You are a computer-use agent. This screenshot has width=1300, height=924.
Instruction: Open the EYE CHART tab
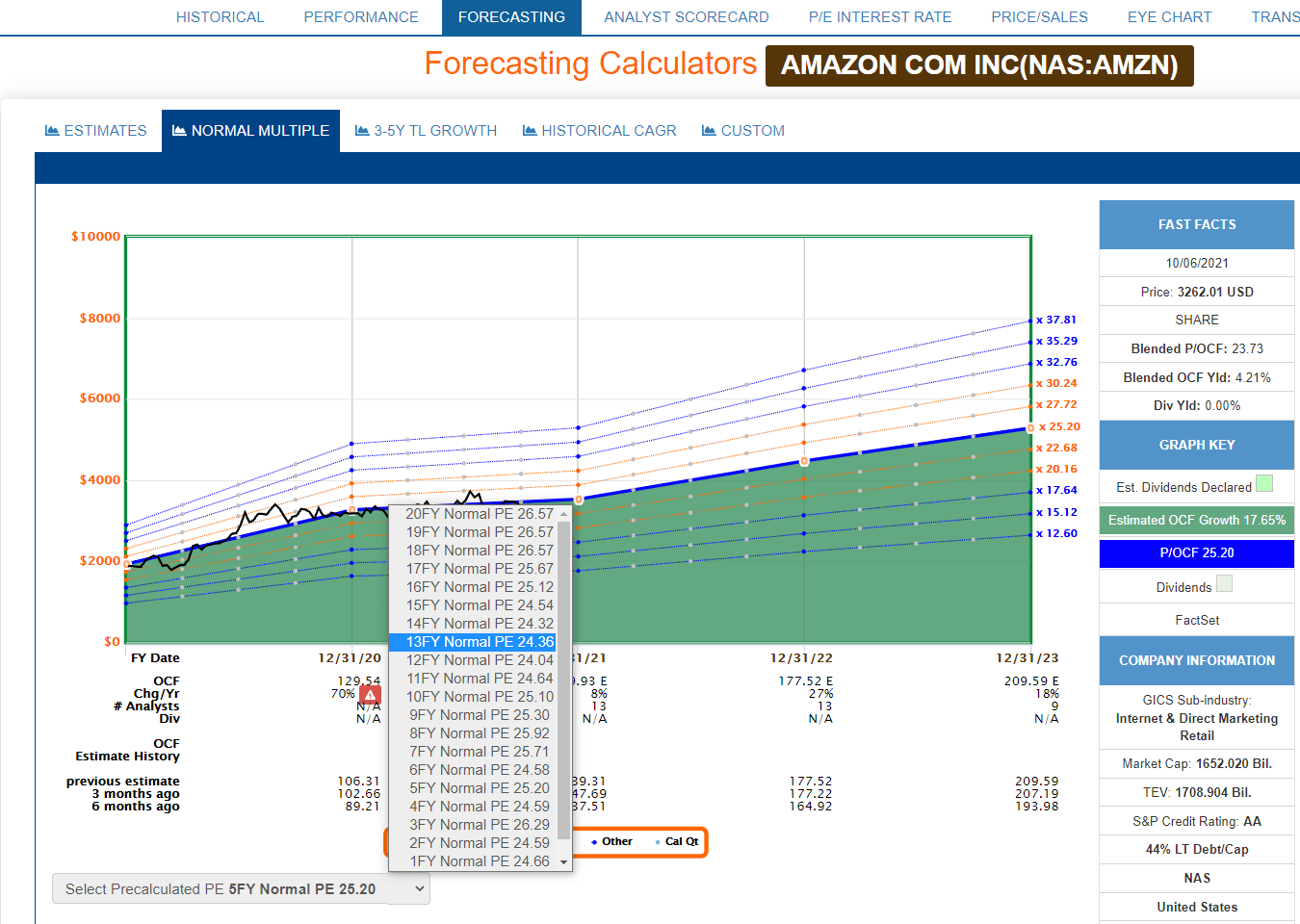pos(1170,17)
